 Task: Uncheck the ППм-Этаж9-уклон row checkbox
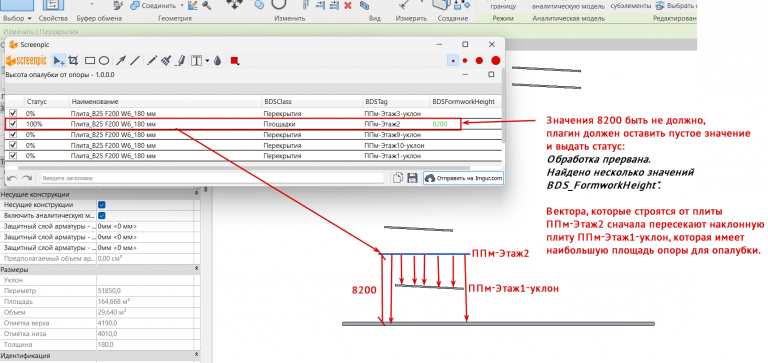click(x=13, y=135)
